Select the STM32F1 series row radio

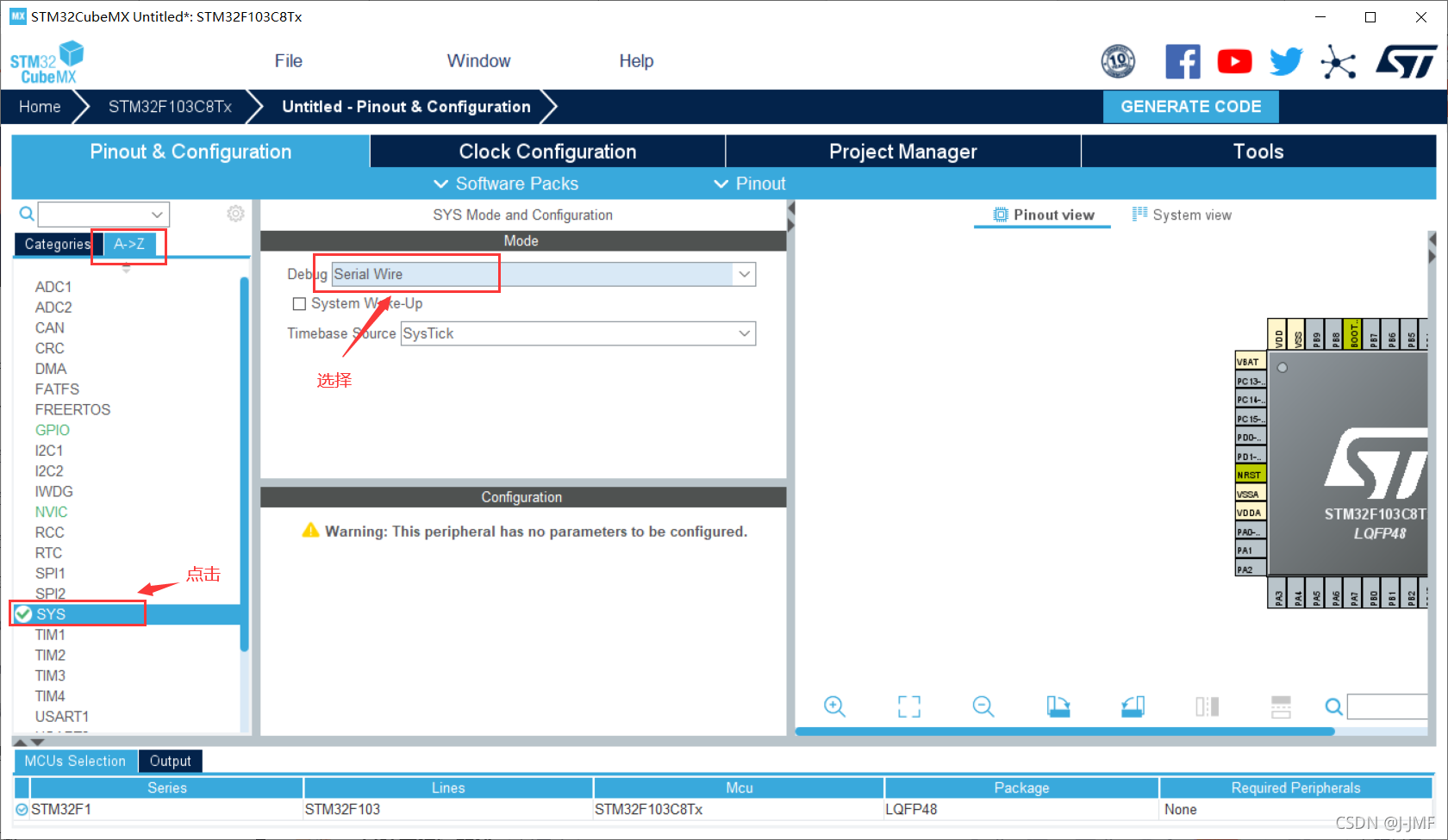click(x=22, y=809)
